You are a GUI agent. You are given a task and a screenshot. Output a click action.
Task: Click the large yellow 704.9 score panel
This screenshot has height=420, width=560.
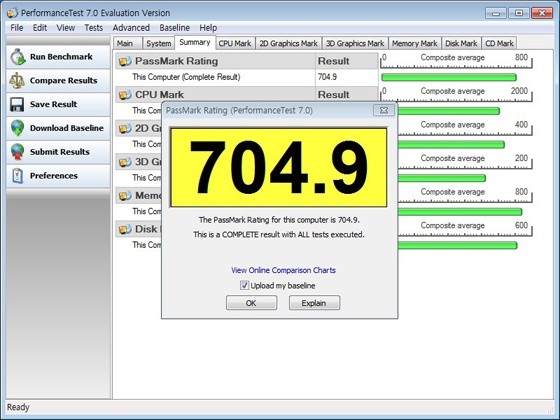point(279,168)
